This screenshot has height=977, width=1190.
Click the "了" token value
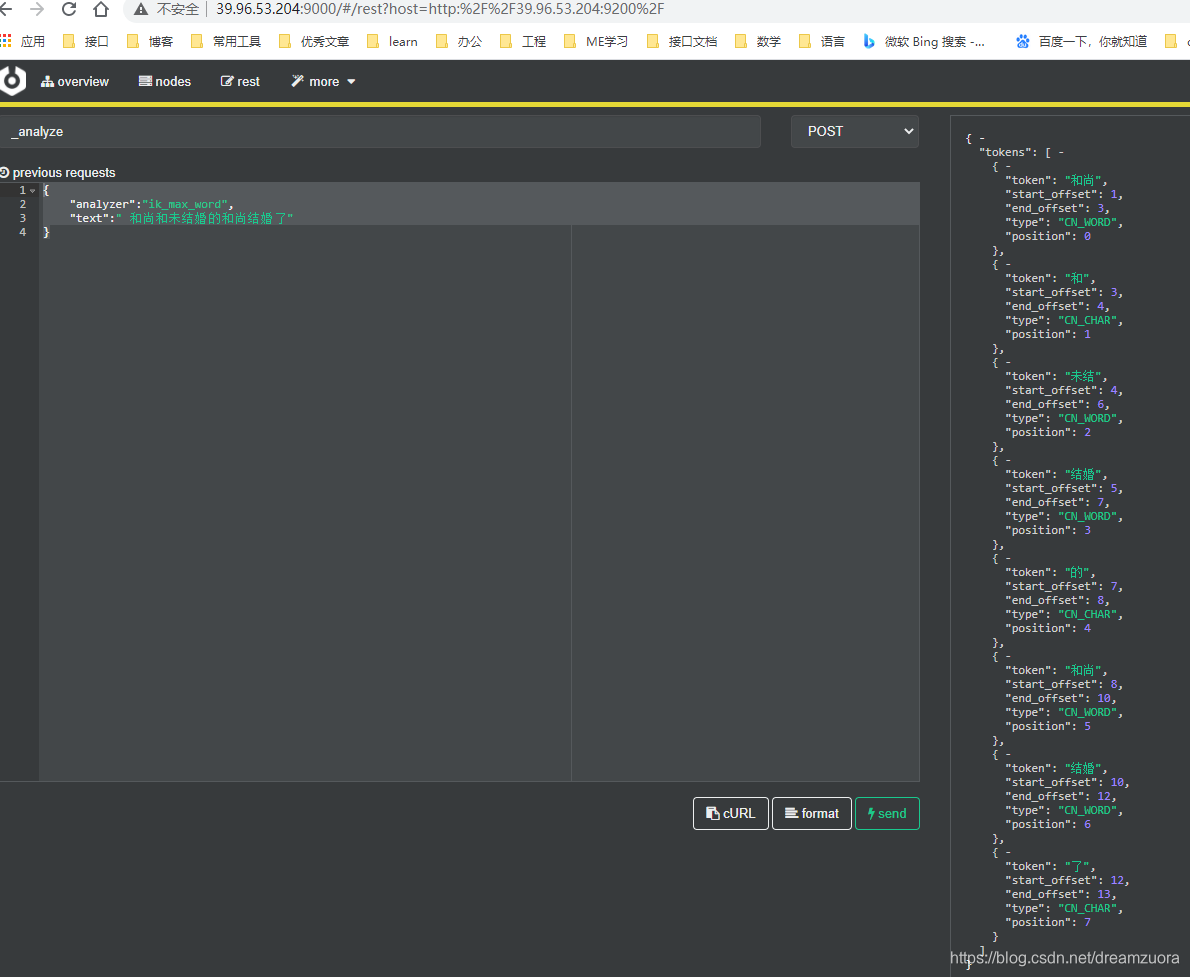[1077, 866]
